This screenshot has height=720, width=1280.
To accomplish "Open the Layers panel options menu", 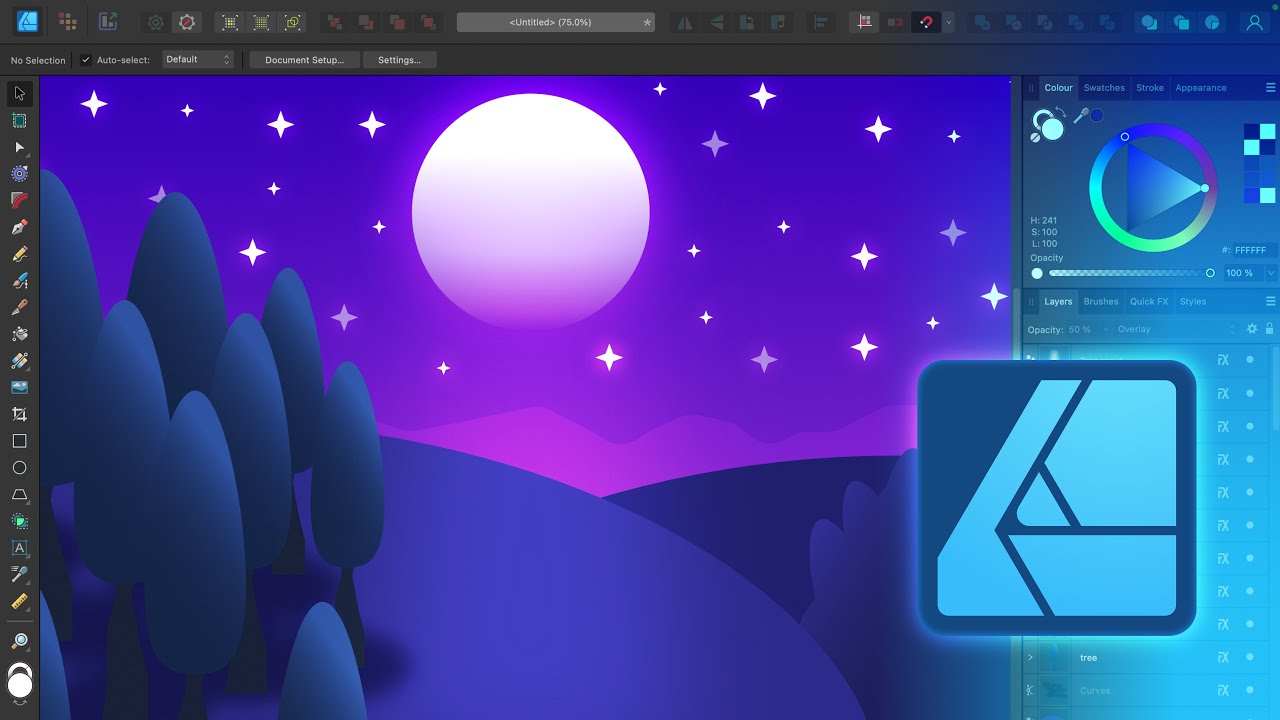I will (1270, 301).
